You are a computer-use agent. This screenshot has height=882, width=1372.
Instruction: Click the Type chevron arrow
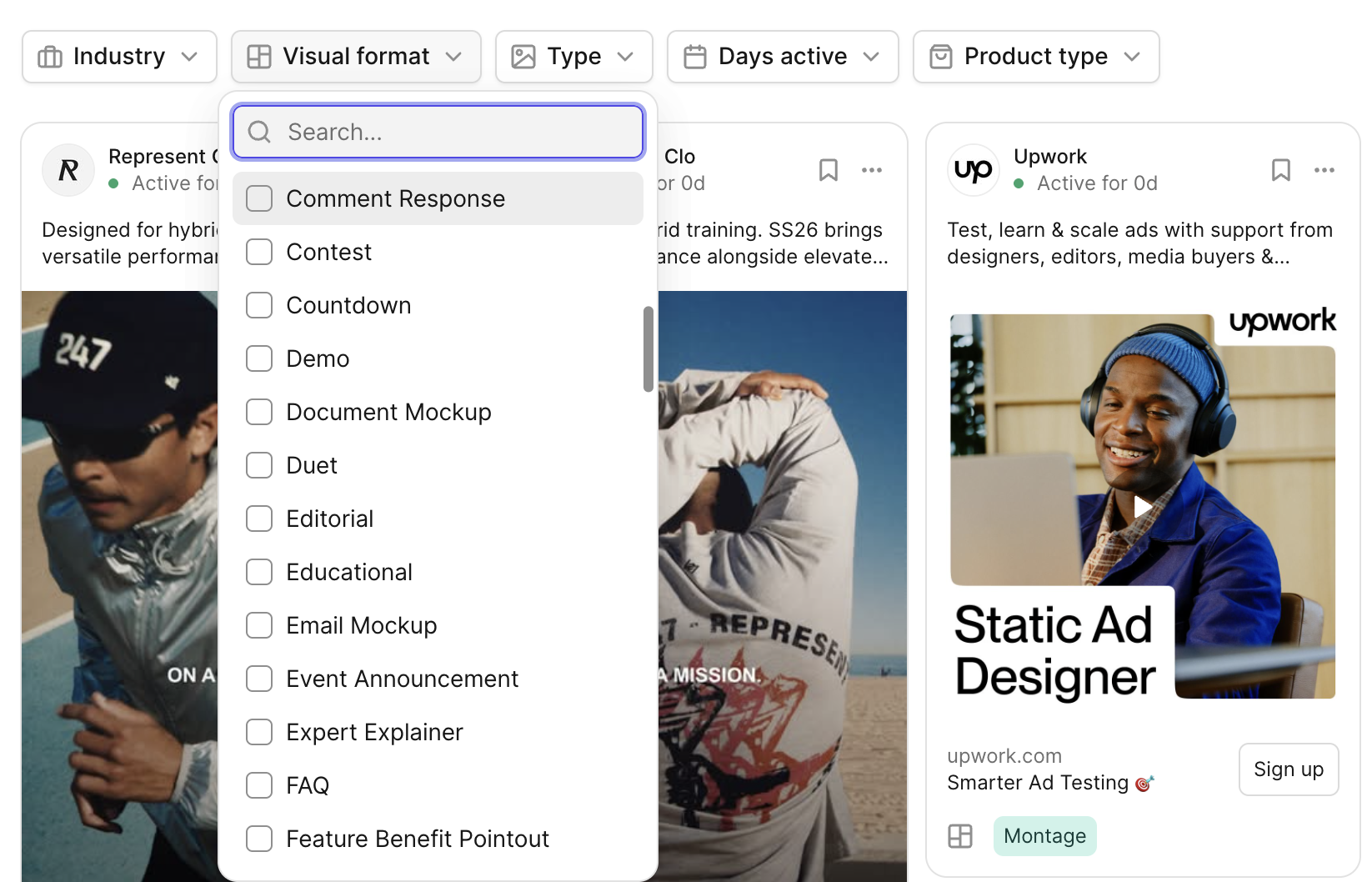pyautogui.click(x=625, y=57)
